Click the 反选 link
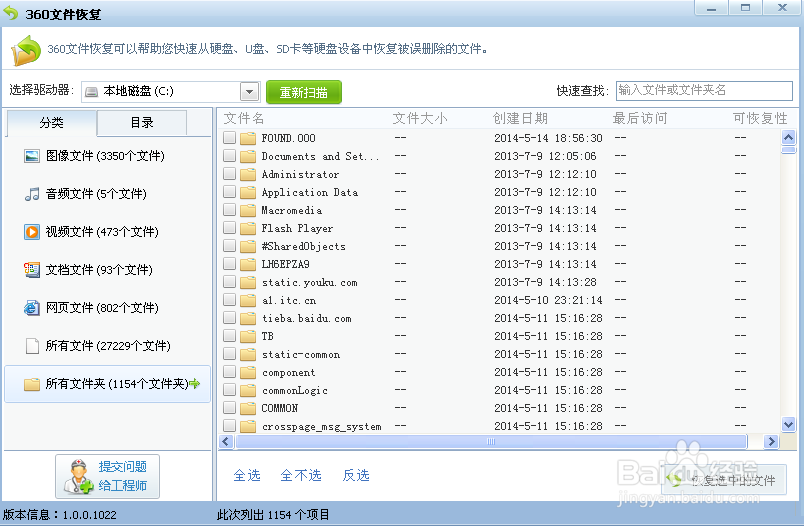804x526 pixels. point(356,475)
